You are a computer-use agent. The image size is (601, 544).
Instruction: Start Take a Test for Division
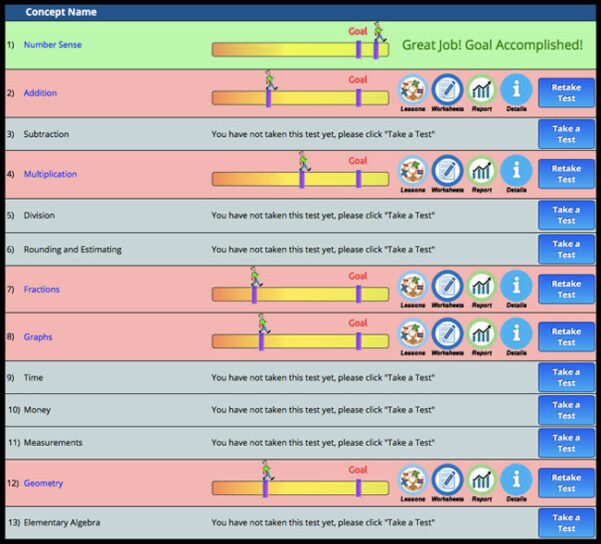click(x=566, y=215)
